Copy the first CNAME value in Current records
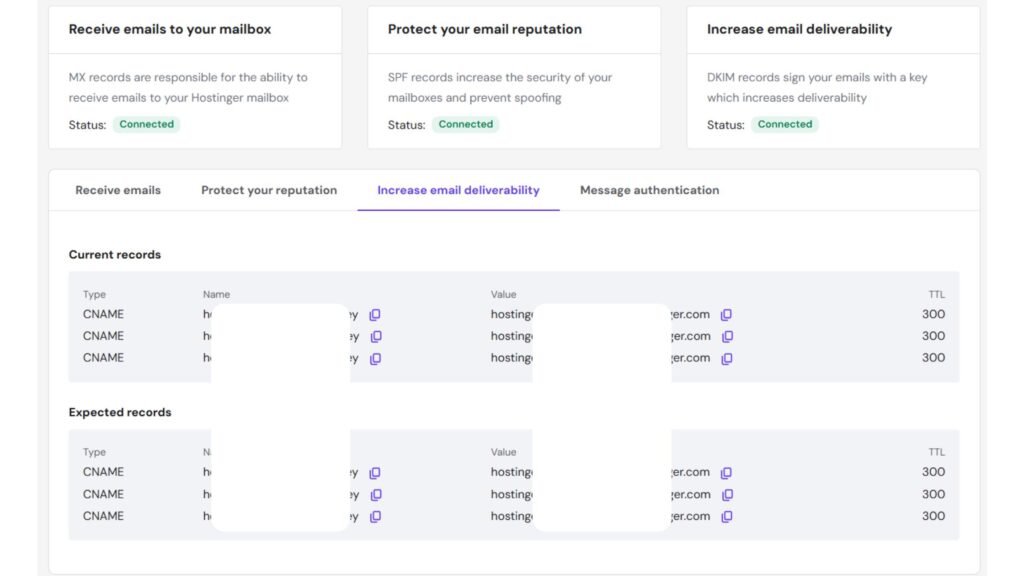This screenshot has width=1024, height=576. [x=725, y=314]
